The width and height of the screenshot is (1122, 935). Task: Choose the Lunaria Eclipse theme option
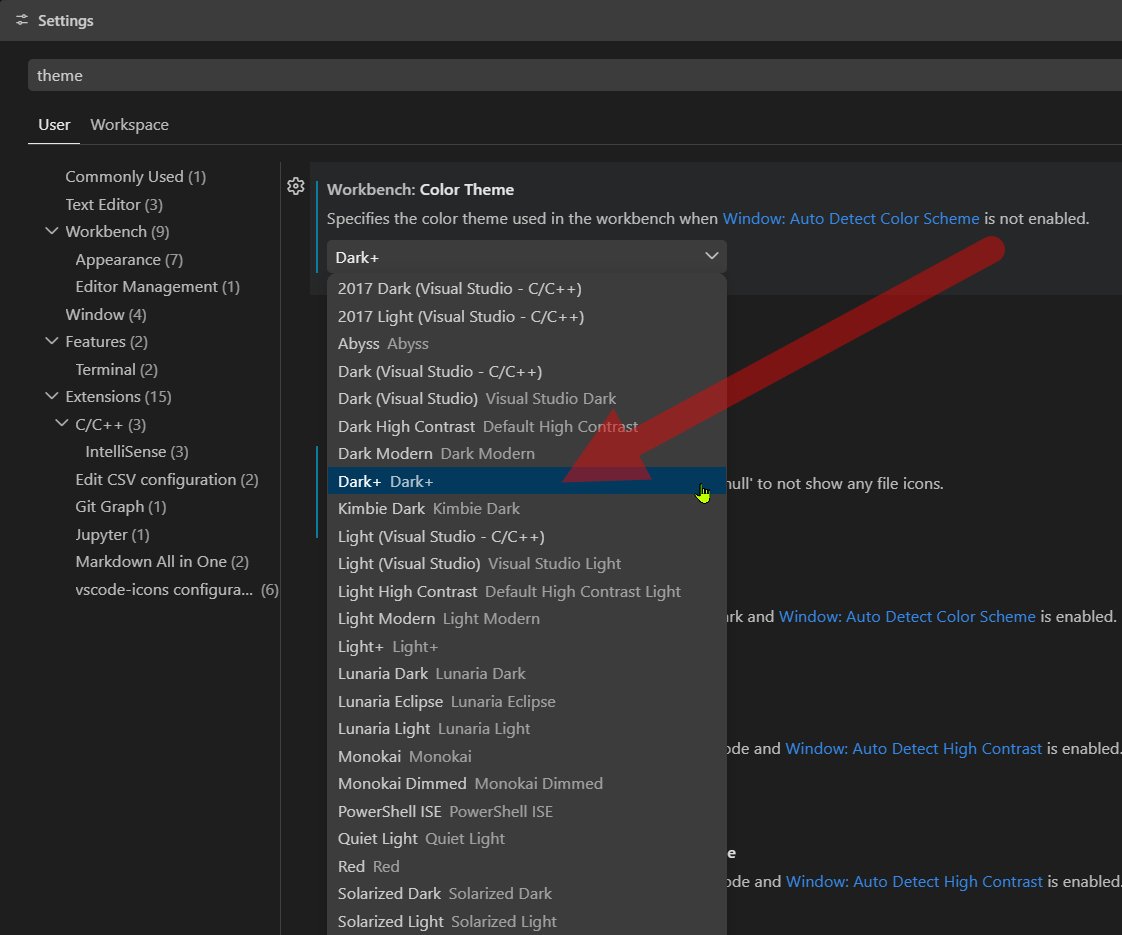[527, 702]
